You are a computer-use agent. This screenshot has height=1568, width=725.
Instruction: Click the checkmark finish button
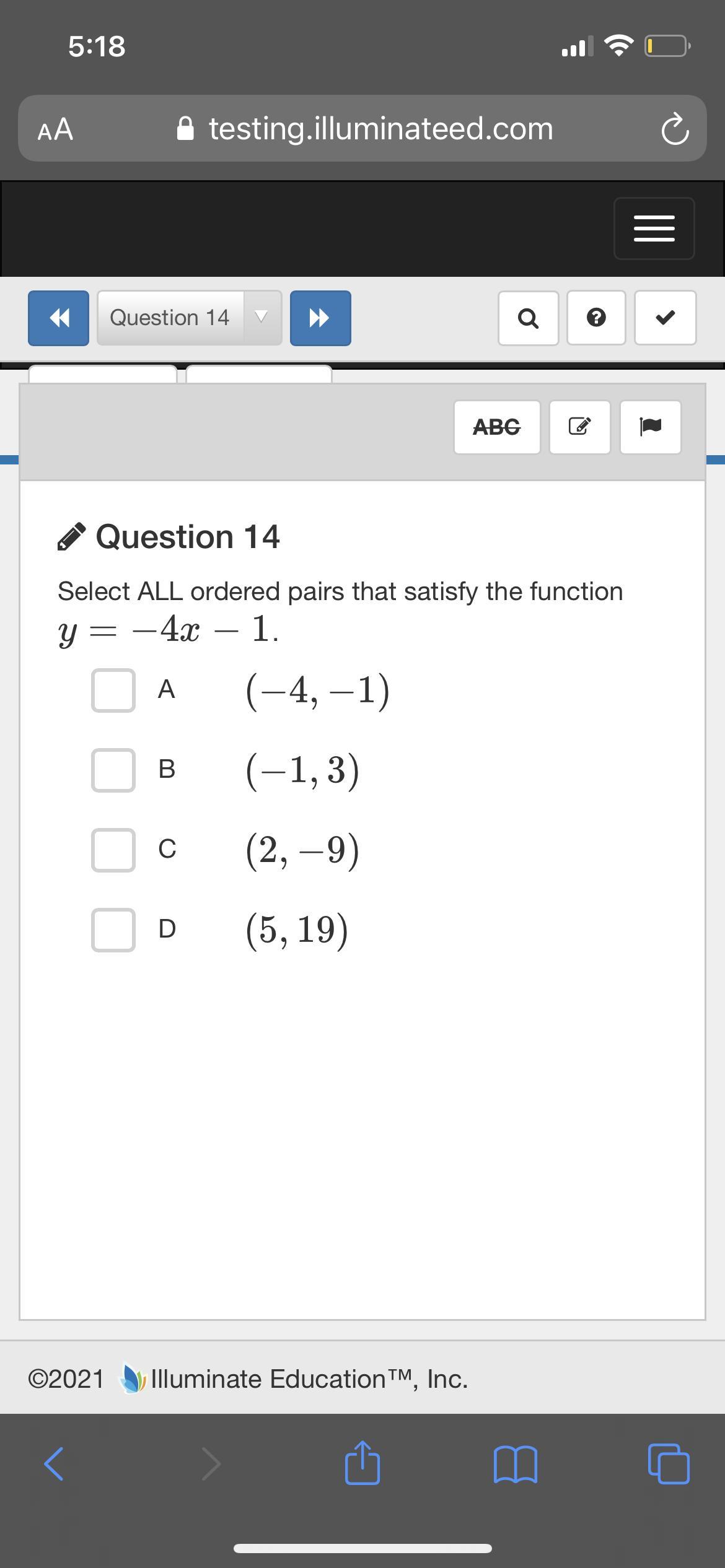(665, 318)
